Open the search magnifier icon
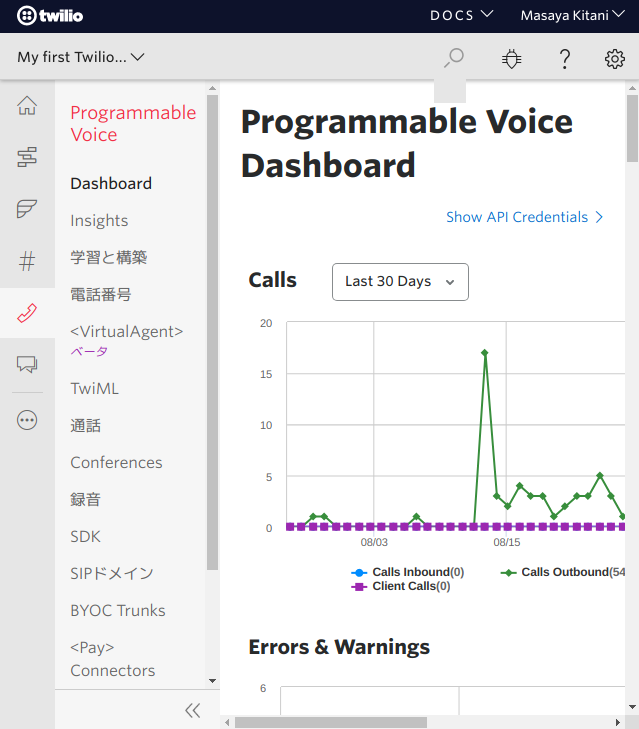Screen dimensions: 639x729 point(454,58)
